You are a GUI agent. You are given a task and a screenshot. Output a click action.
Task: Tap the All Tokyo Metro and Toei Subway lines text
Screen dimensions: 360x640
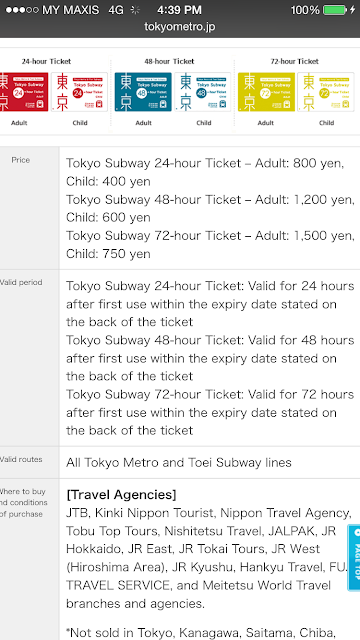click(x=179, y=462)
